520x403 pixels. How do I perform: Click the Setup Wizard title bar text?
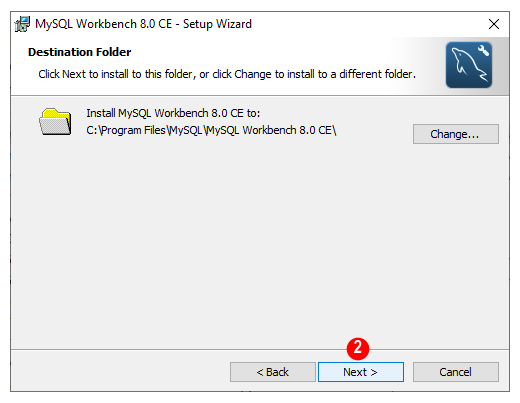pyautogui.click(x=144, y=24)
